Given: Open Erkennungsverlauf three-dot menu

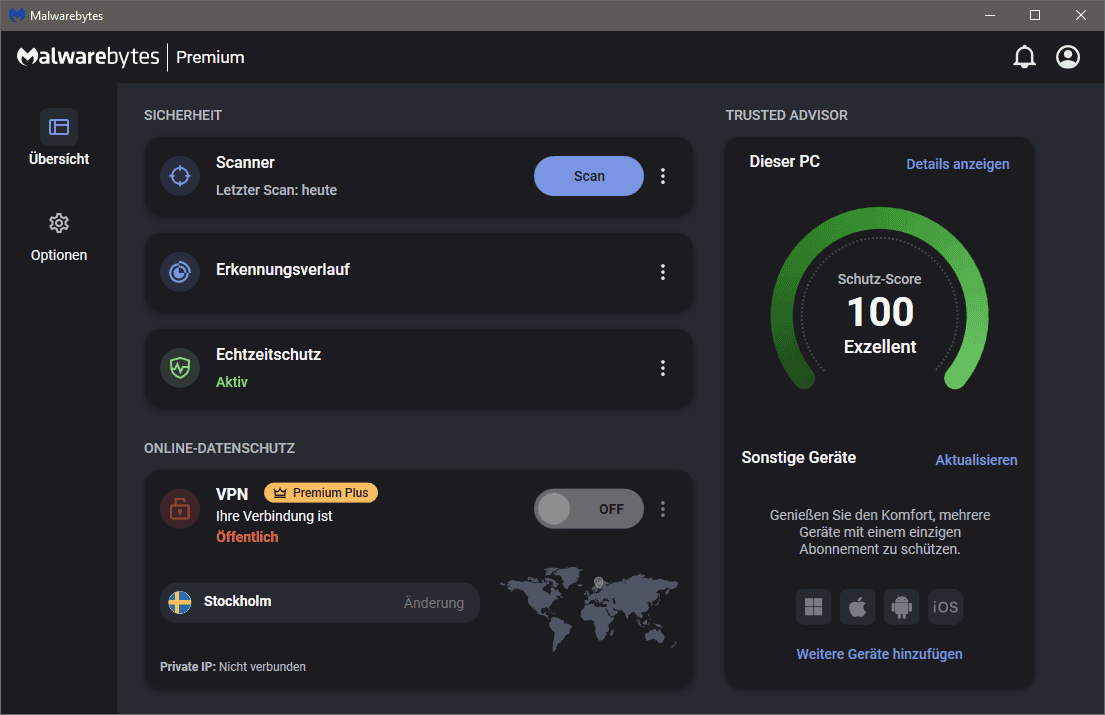Looking at the screenshot, I should pyautogui.click(x=662, y=272).
